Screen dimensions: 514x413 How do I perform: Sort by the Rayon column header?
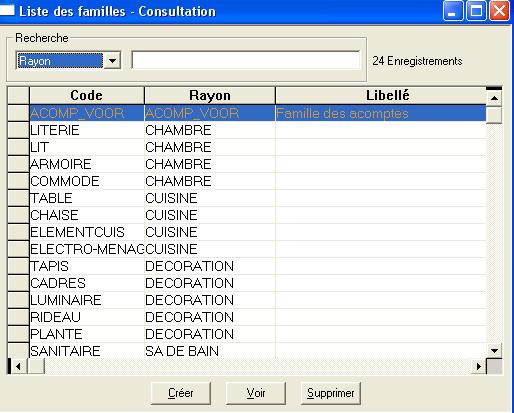click(210, 95)
